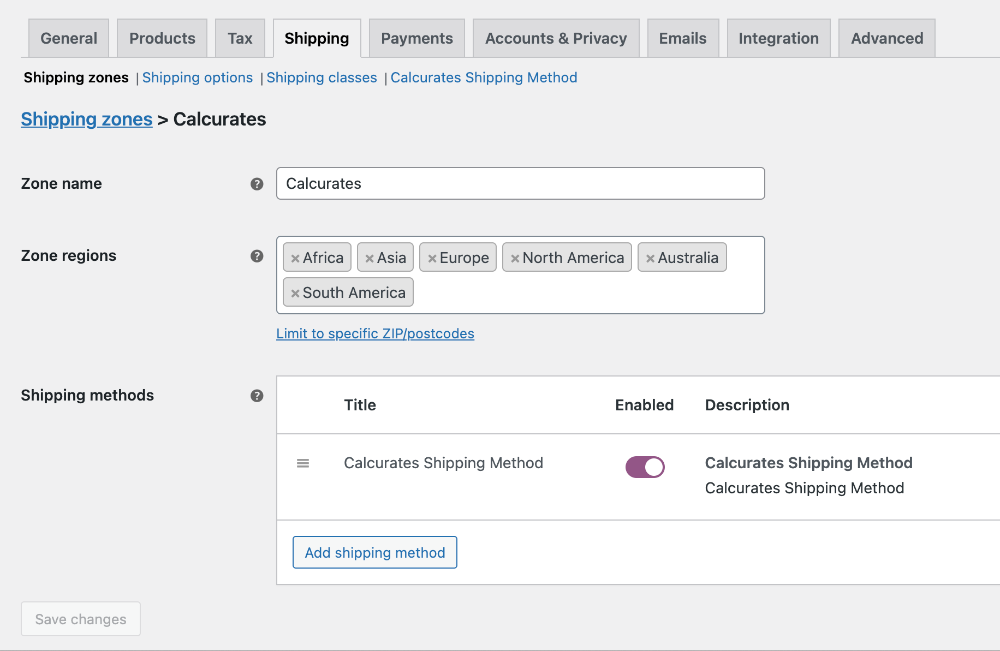The width and height of the screenshot is (1000, 651).
Task: Click the Calcurates Shipping Method title cell
Action: pos(444,463)
